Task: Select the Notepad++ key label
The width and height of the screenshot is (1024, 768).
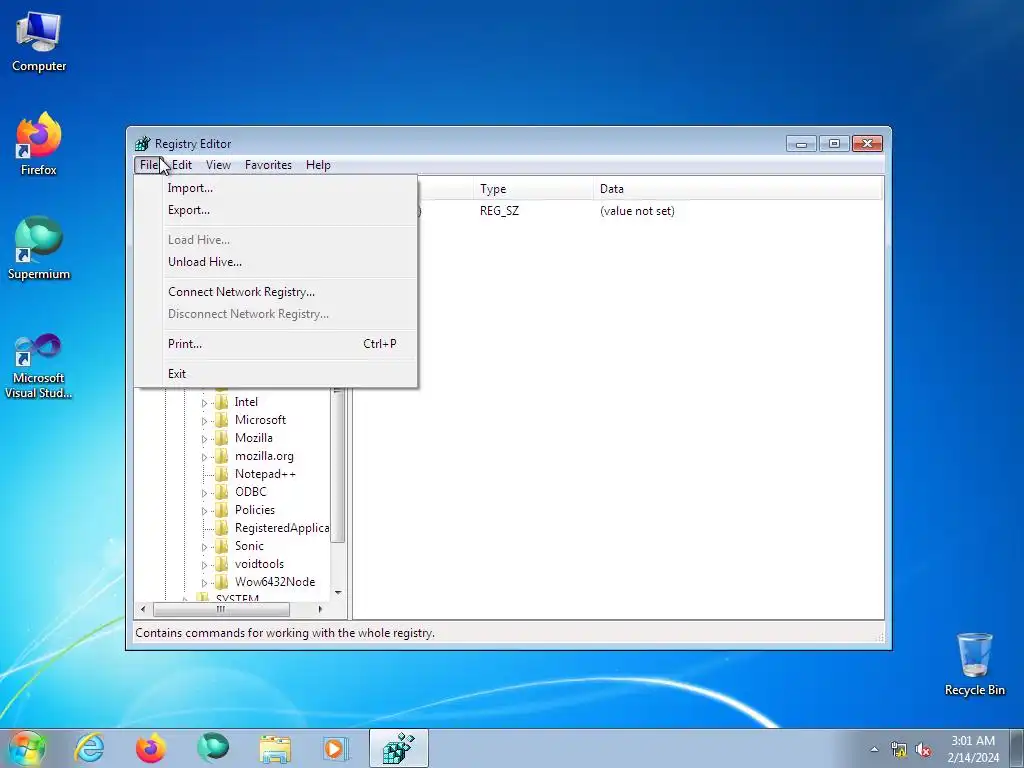Action: click(x=265, y=473)
